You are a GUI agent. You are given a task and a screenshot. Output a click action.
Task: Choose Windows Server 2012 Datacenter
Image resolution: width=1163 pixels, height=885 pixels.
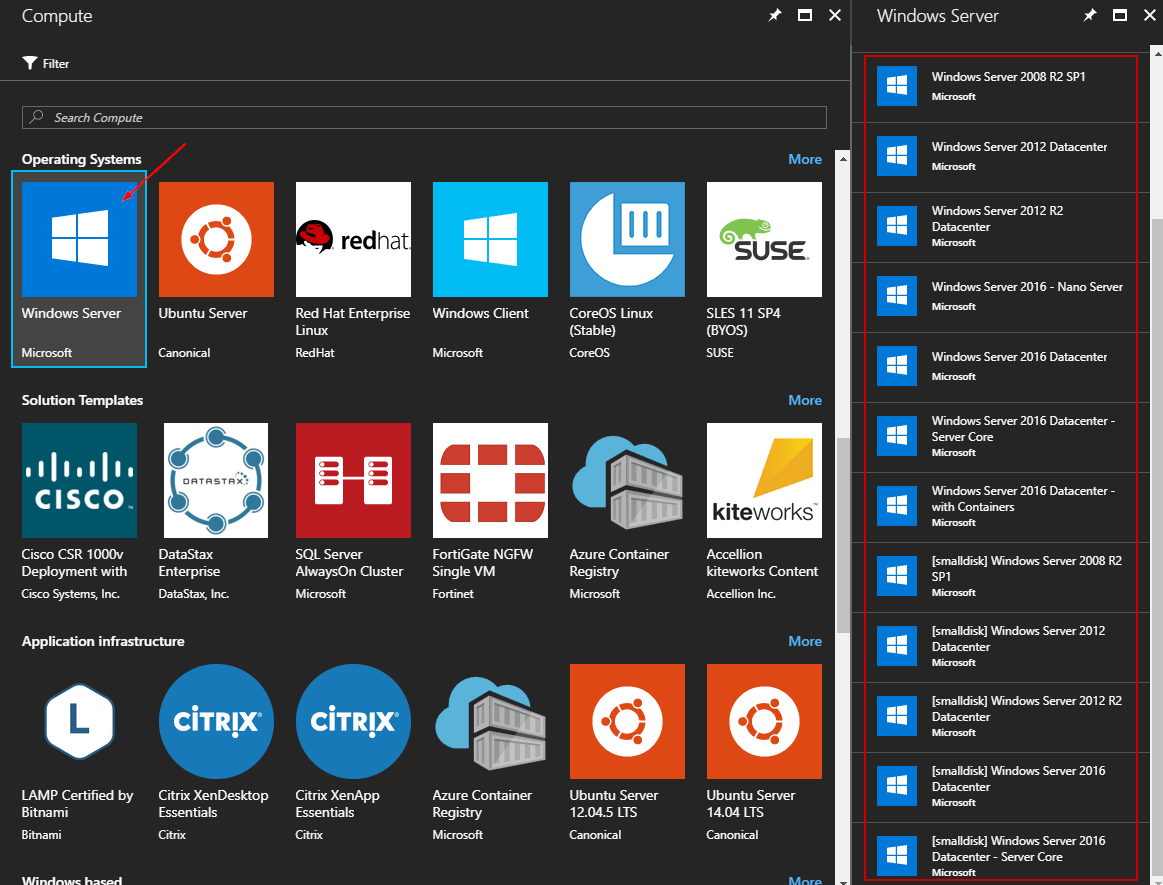point(1001,157)
